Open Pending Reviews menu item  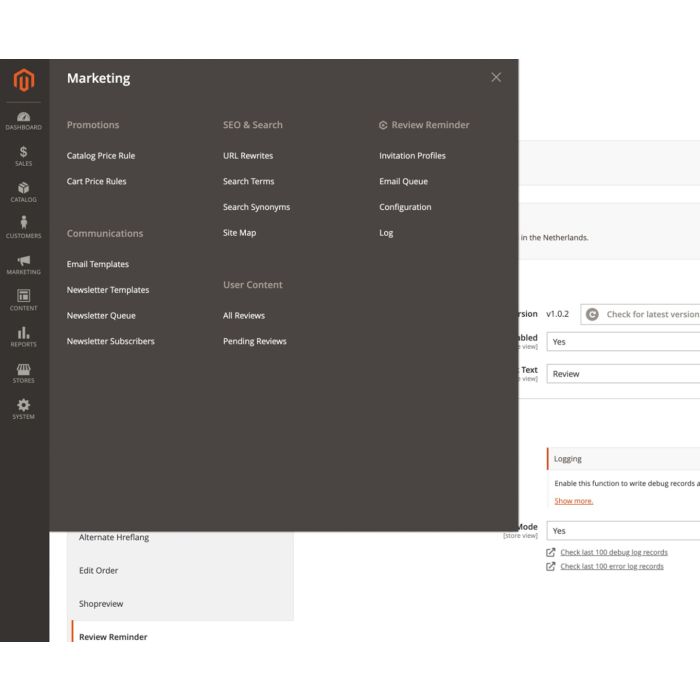(x=255, y=342)
